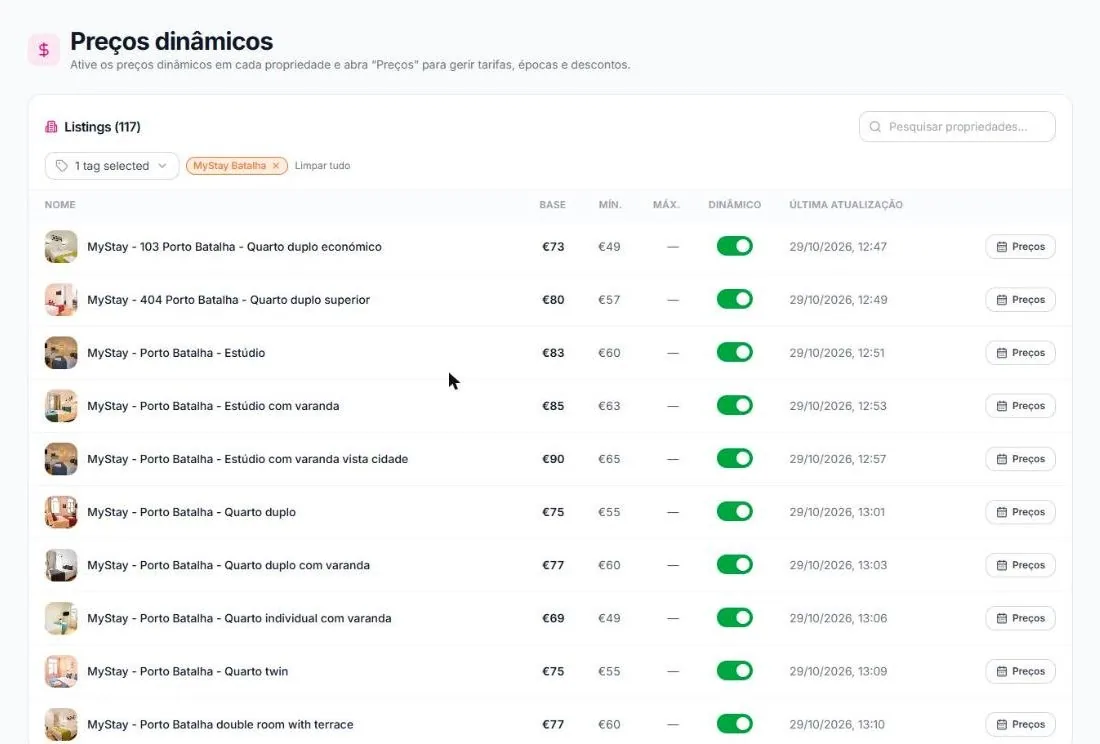Image resolution: width=1100 pixels, height=744 pixels.
Task: Open Preços for Quarto duplo row
Action: click(1020, 512)
